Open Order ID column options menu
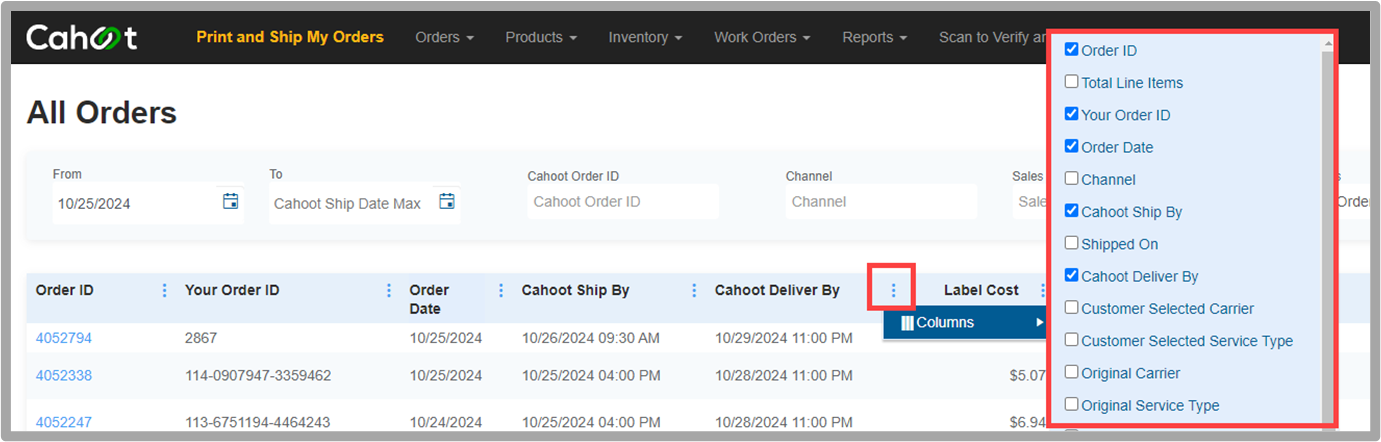Image resolution: width=1381 pixels, height=442 pixels. click(164, 290)
